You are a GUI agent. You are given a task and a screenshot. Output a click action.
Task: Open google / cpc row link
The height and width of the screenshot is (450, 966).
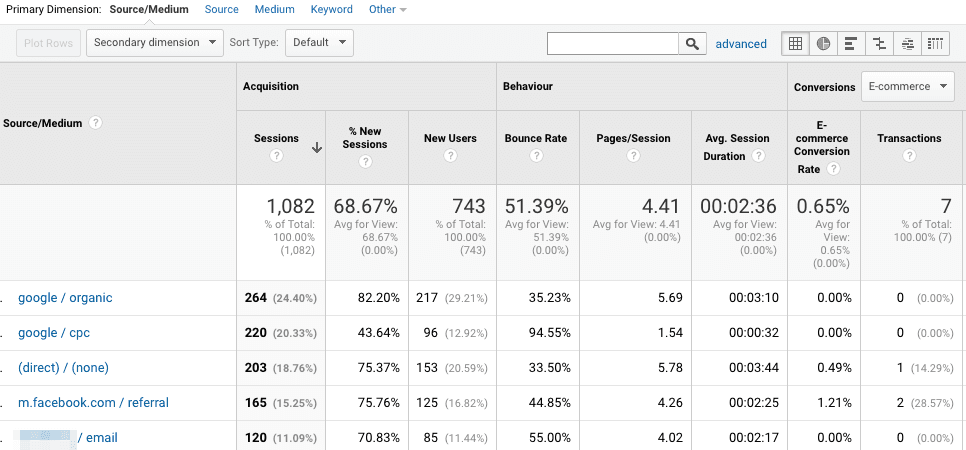[54, 333]
